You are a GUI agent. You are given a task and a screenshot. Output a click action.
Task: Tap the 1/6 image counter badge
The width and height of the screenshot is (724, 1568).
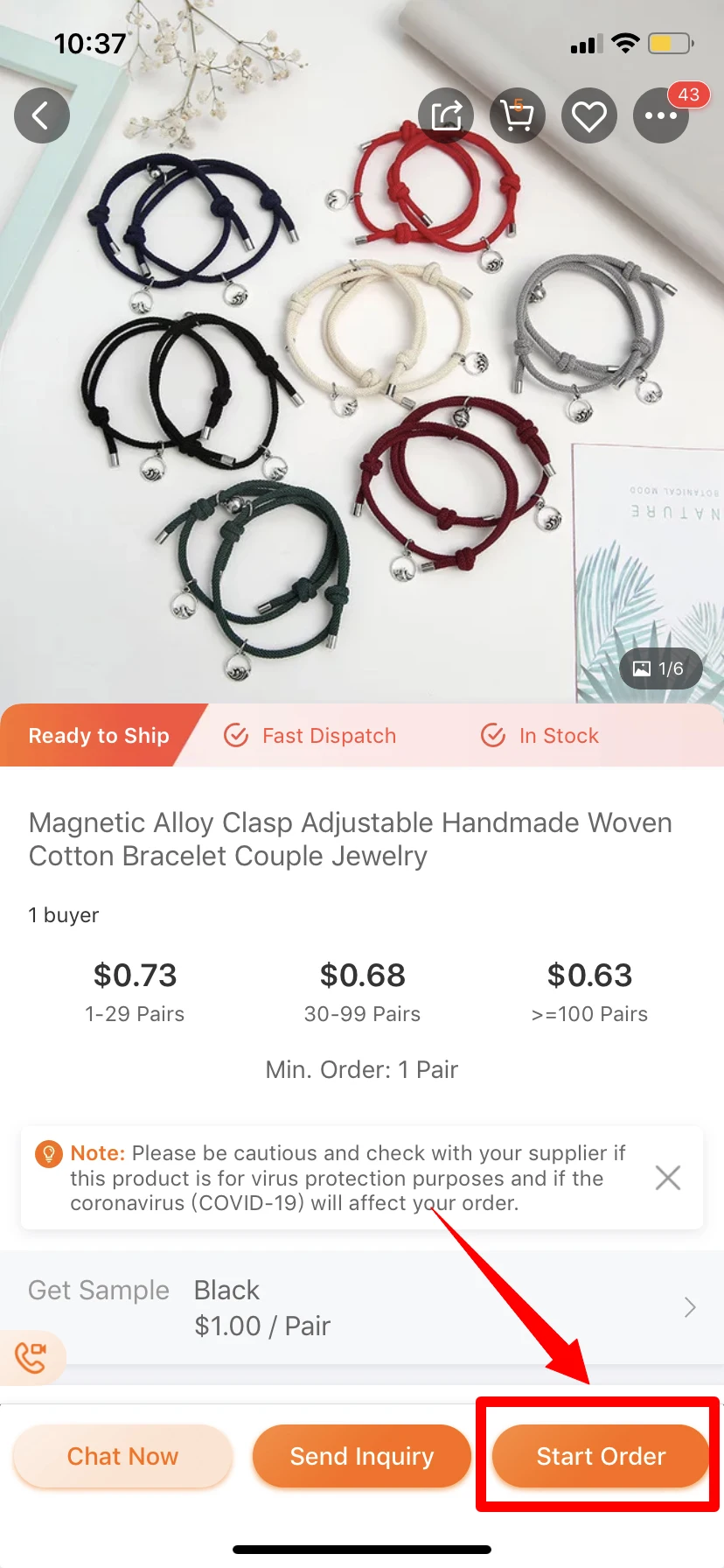tap(660, 668)
